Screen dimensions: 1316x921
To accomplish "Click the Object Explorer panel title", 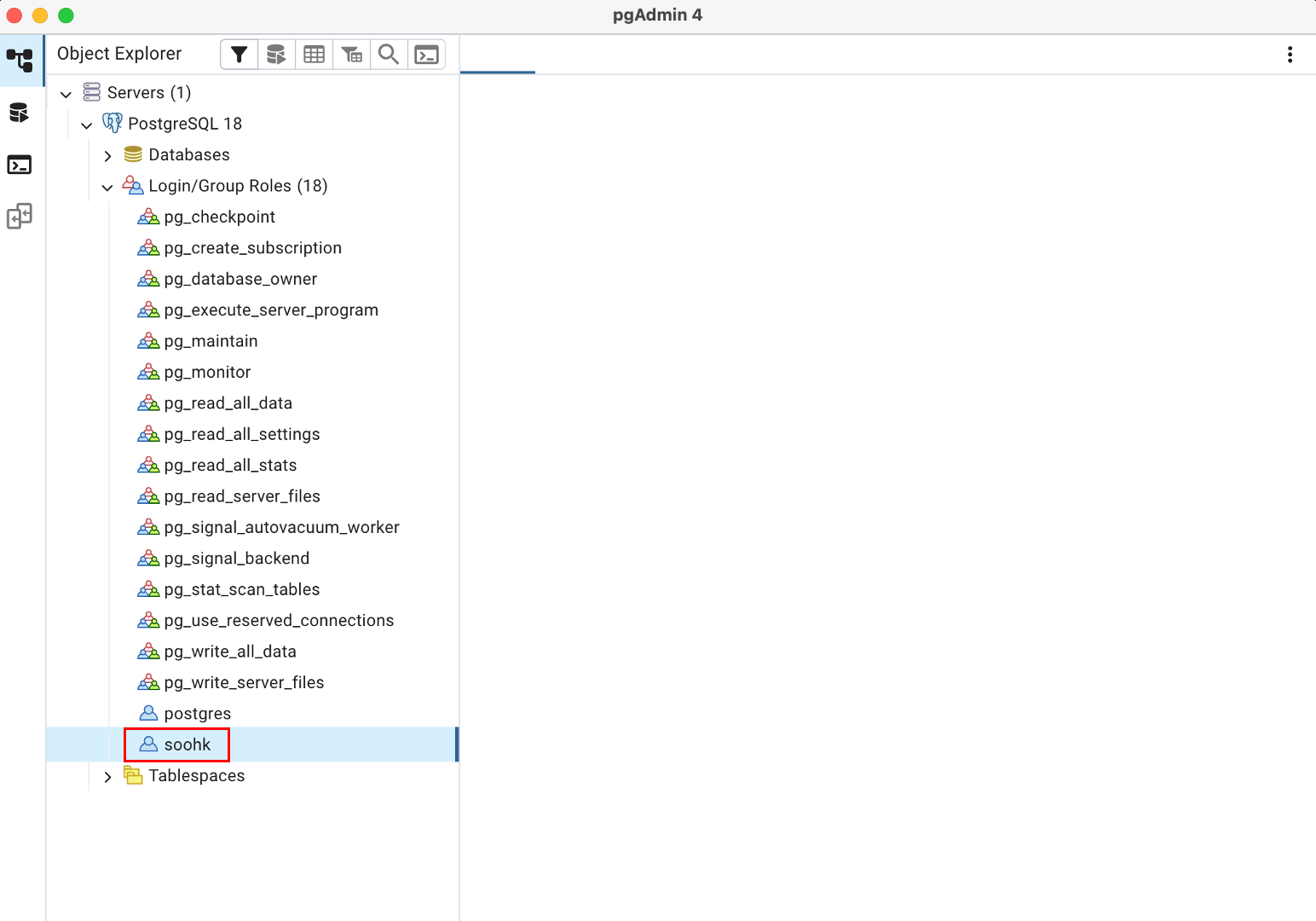I will tap(119, 53).
